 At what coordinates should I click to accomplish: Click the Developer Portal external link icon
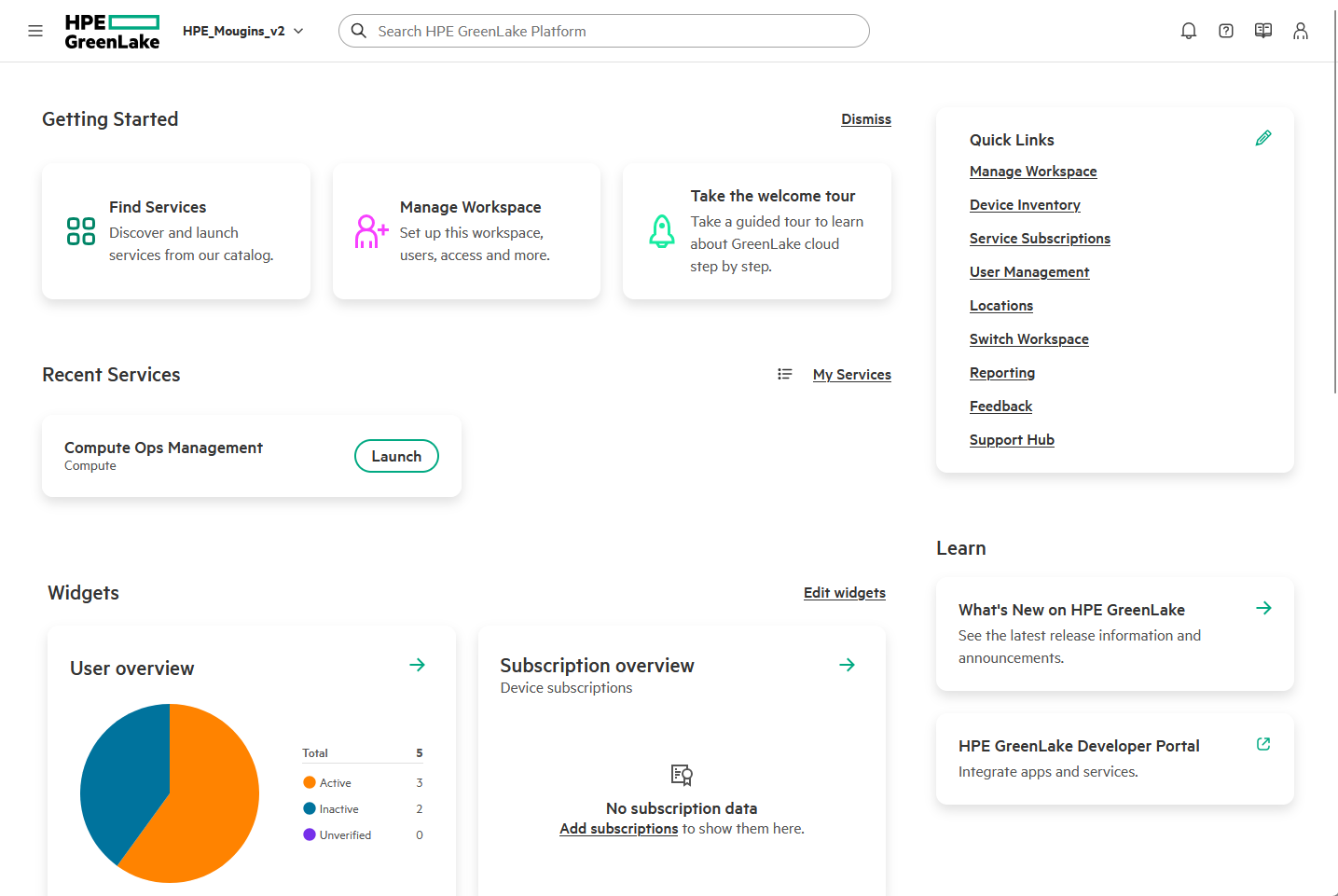click(x=1262, y=744)
